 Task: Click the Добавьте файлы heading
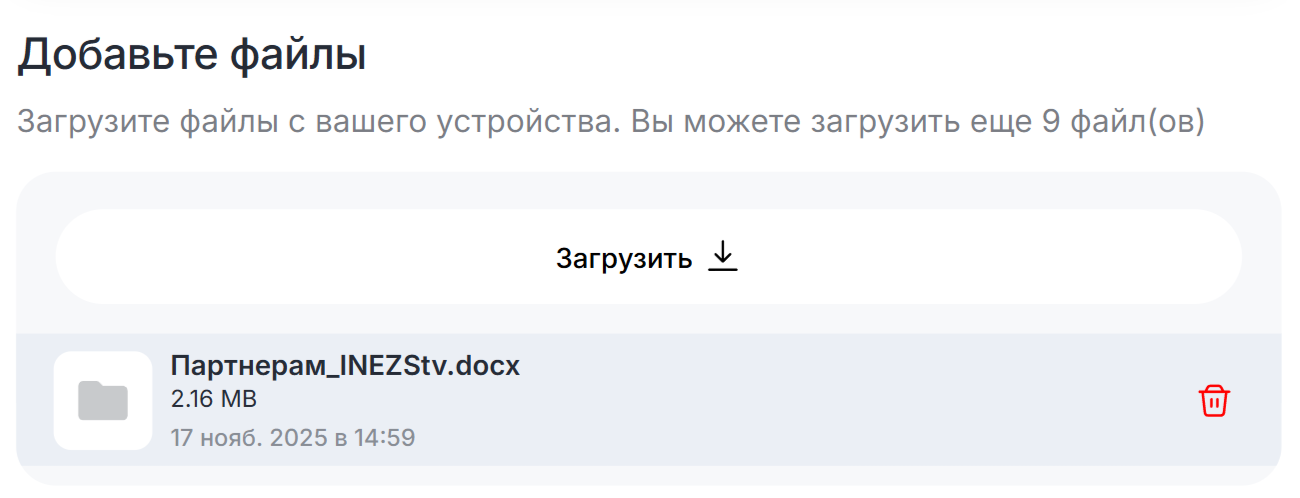tap(192, 55)
